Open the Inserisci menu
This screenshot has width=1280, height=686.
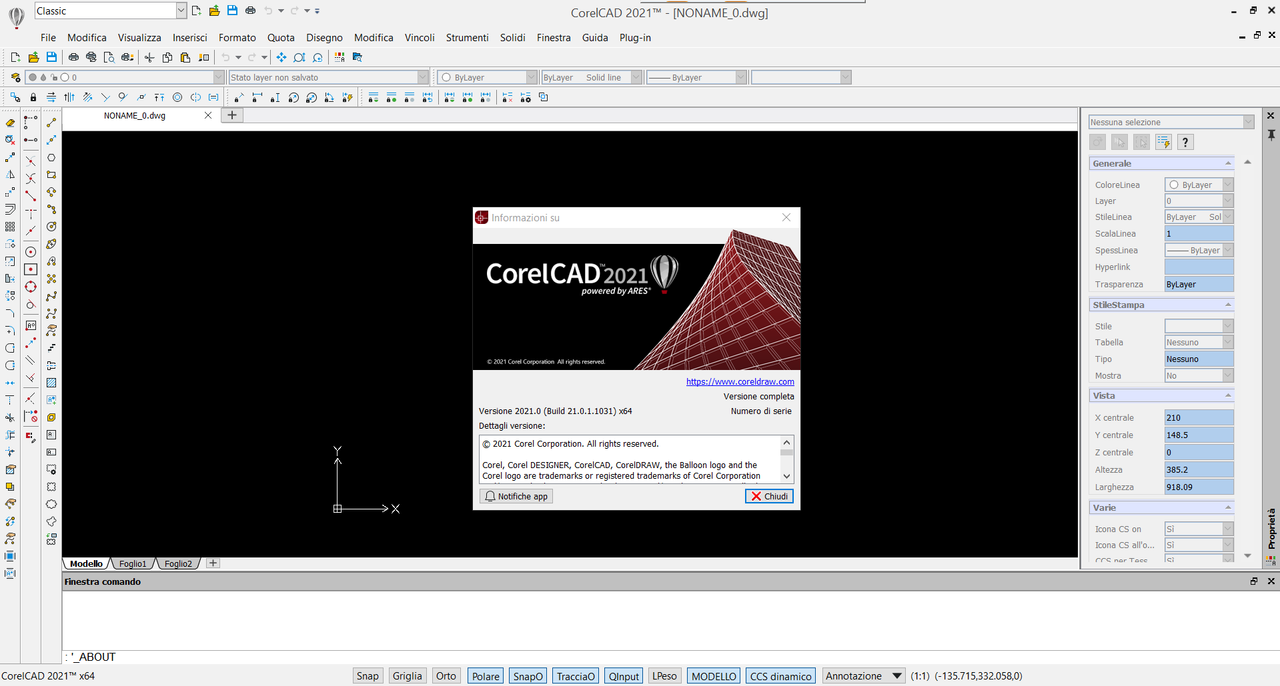tap(189, 37)
